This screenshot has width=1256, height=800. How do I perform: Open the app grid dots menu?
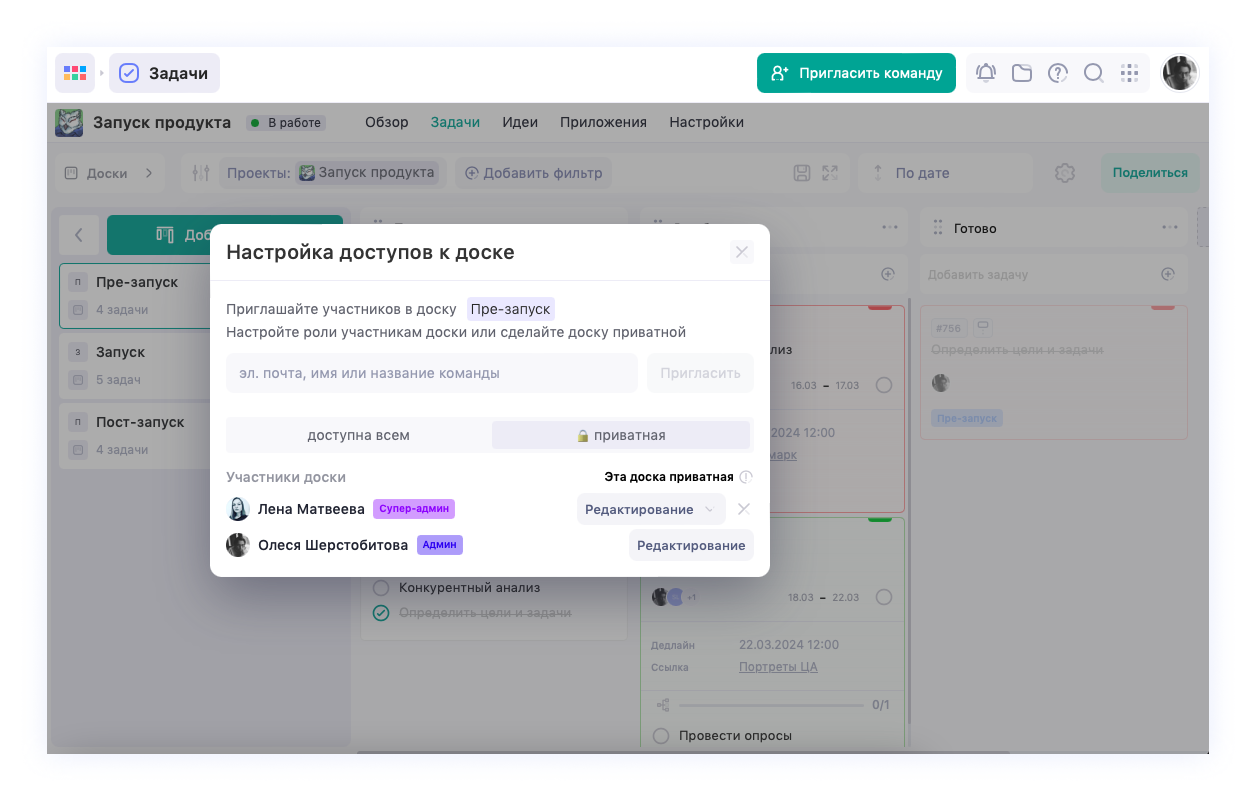coord(1130,73)
